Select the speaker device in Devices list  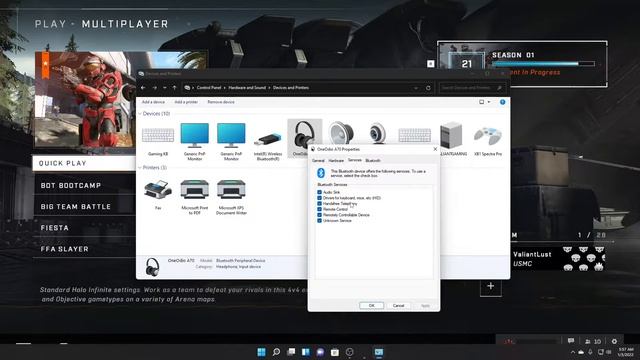(341, 132)
